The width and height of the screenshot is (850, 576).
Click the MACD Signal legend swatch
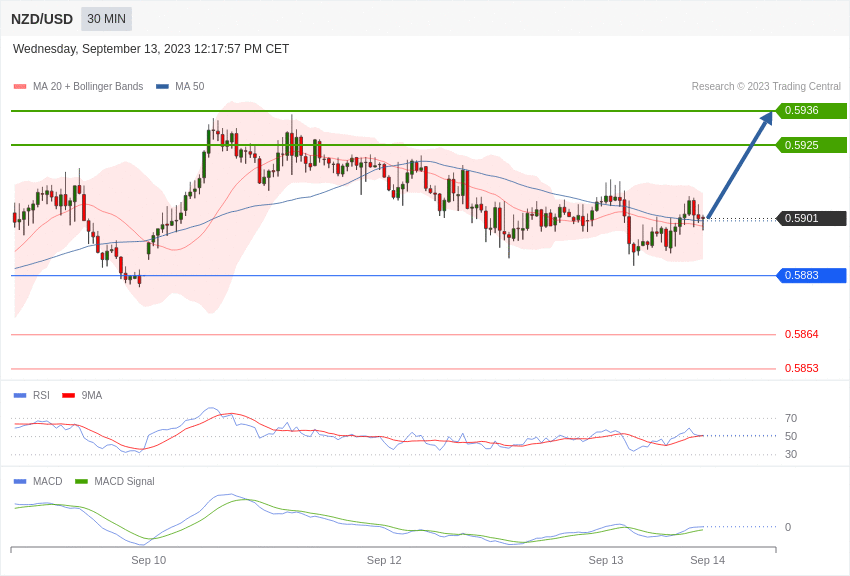click(81, 482)
